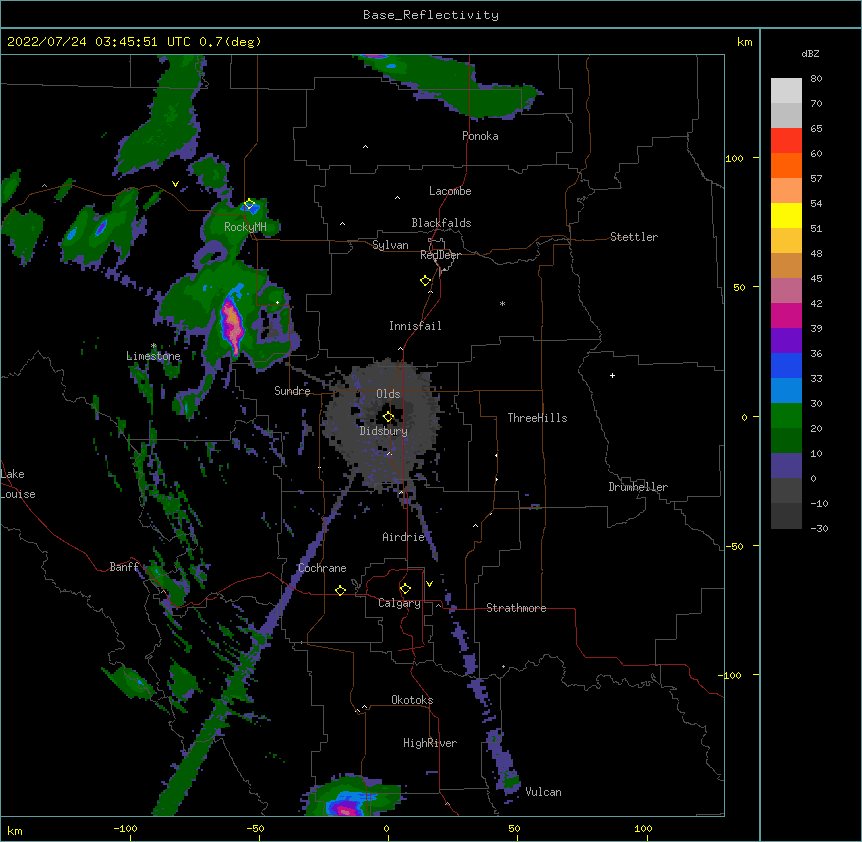Image resolution: width=862 pixels, height=842 pixels.
Task: Select the magenta 39-42 dBZ legend swatch
Action: (786, 315)
